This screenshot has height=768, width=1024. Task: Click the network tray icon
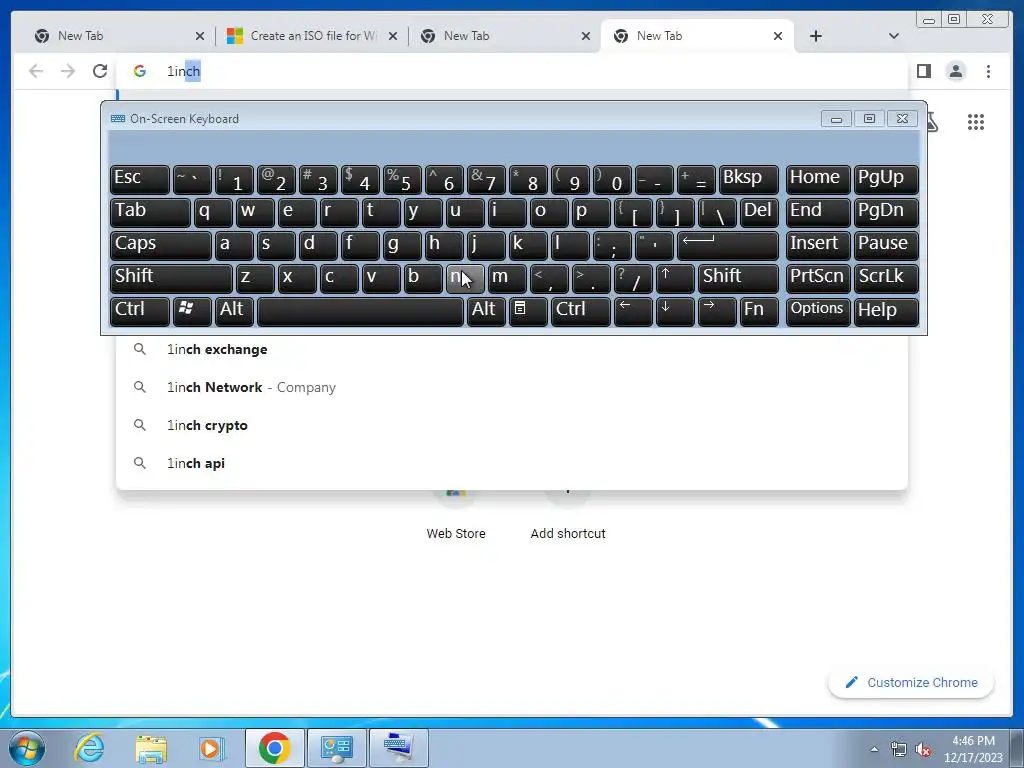click(x=899, y=749)
